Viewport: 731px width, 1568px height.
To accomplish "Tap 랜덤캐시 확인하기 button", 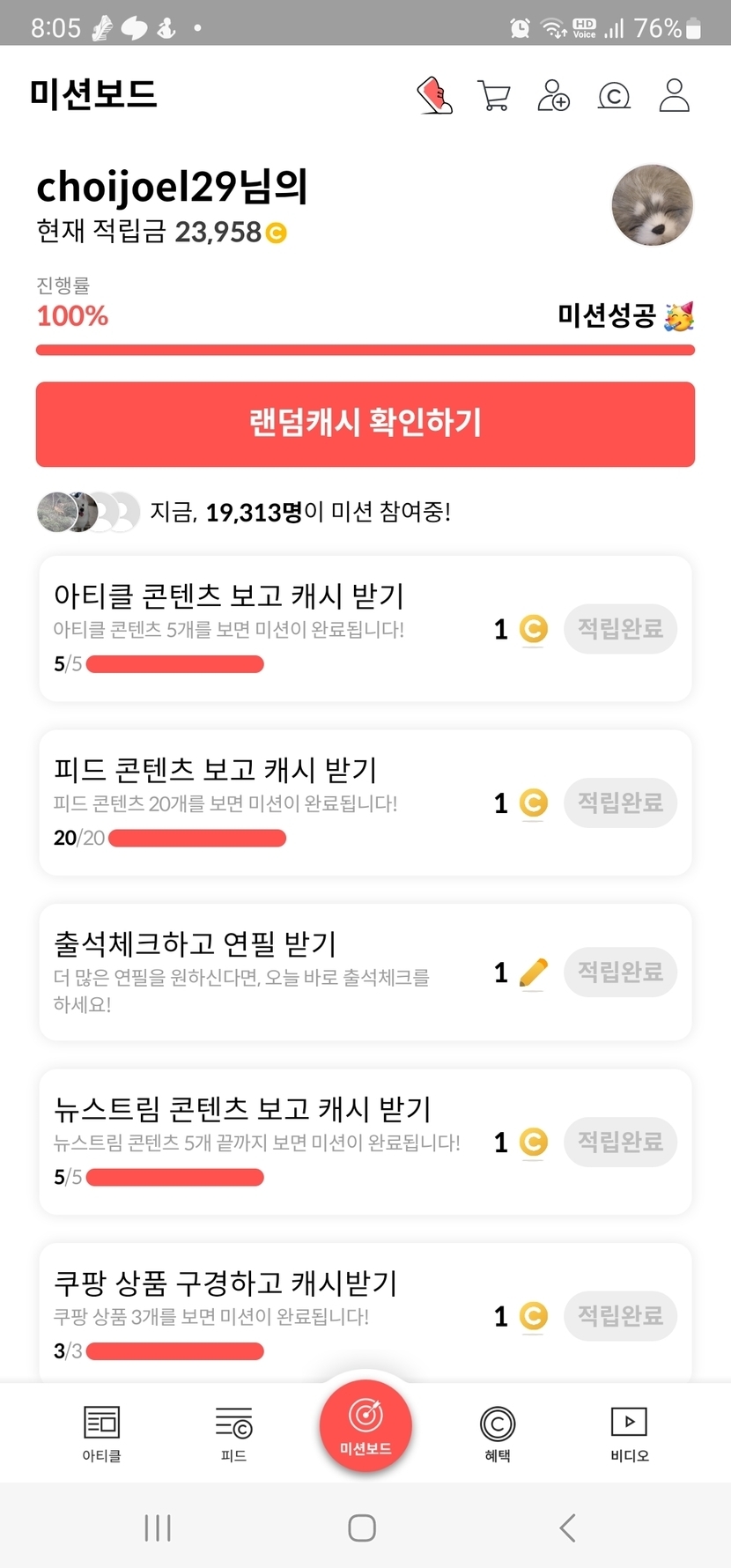I will [365, 424].
